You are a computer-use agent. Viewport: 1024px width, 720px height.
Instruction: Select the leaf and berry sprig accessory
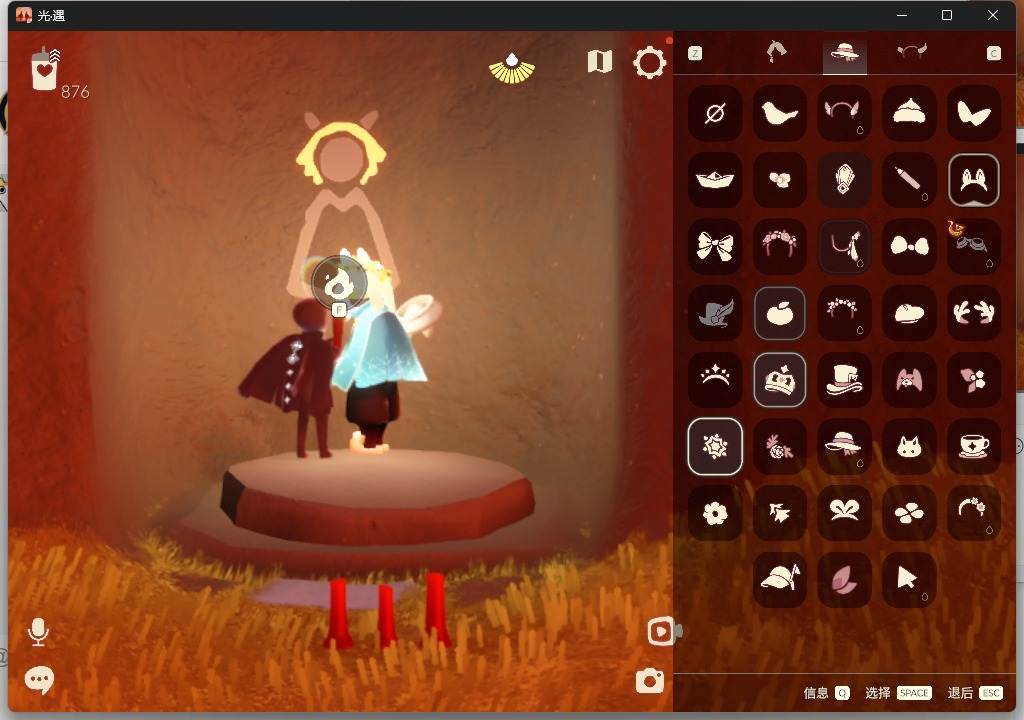click(x=974, y=380)
